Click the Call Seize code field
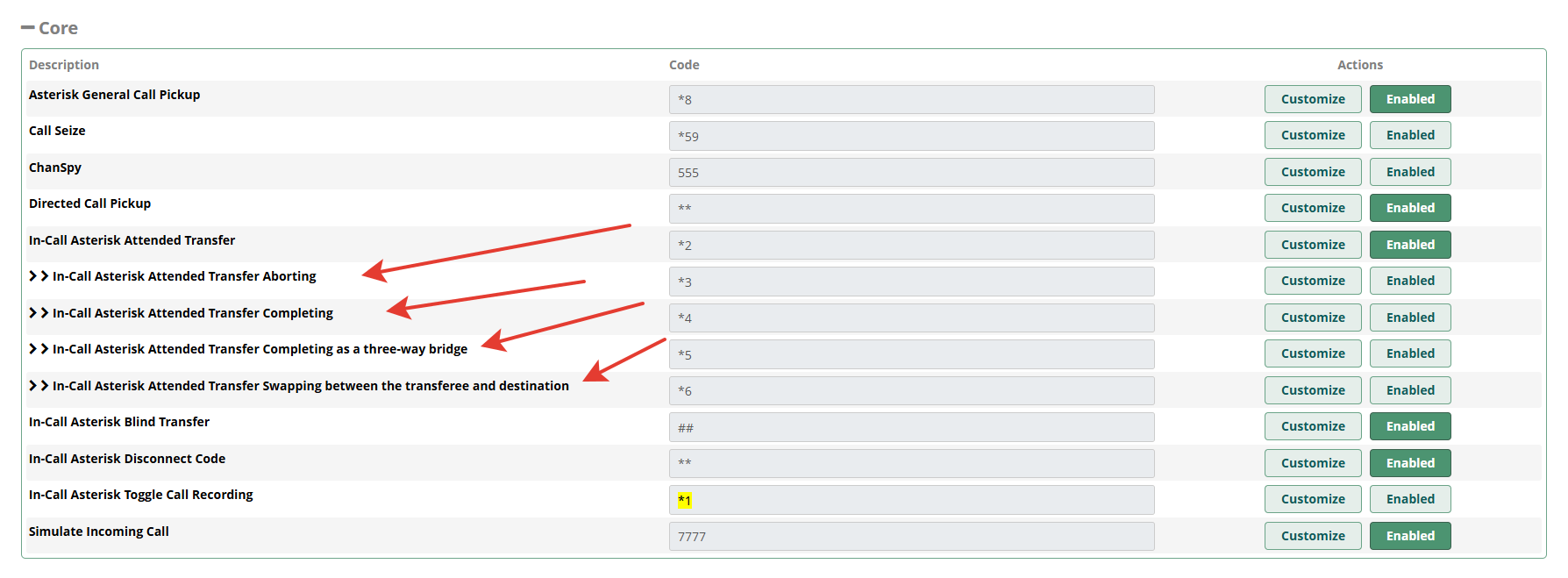Image resolution: width=1568 pixels, height=578 pixels. (x=910, y=136)
